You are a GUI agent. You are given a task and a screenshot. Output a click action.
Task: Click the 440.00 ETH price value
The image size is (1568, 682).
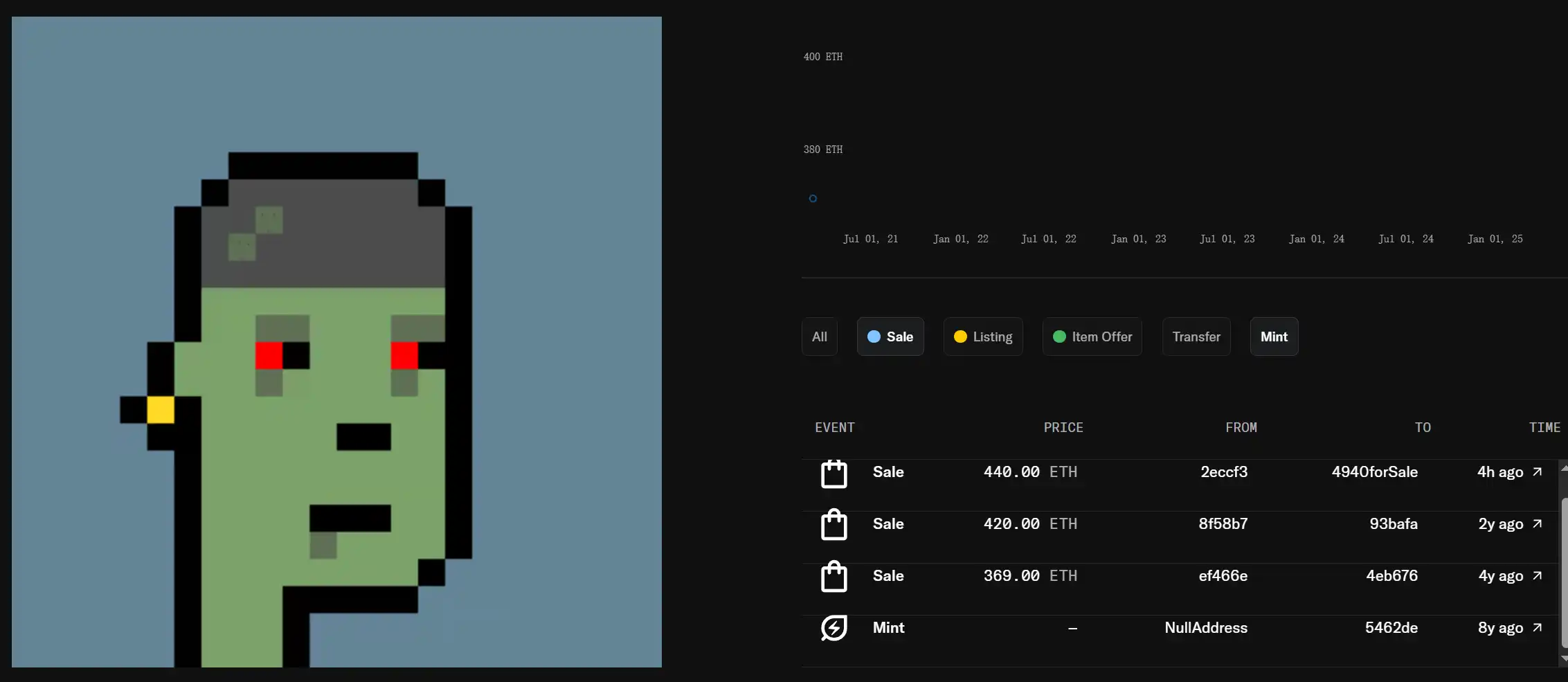pyautogui.click(x=1030, y=472)
